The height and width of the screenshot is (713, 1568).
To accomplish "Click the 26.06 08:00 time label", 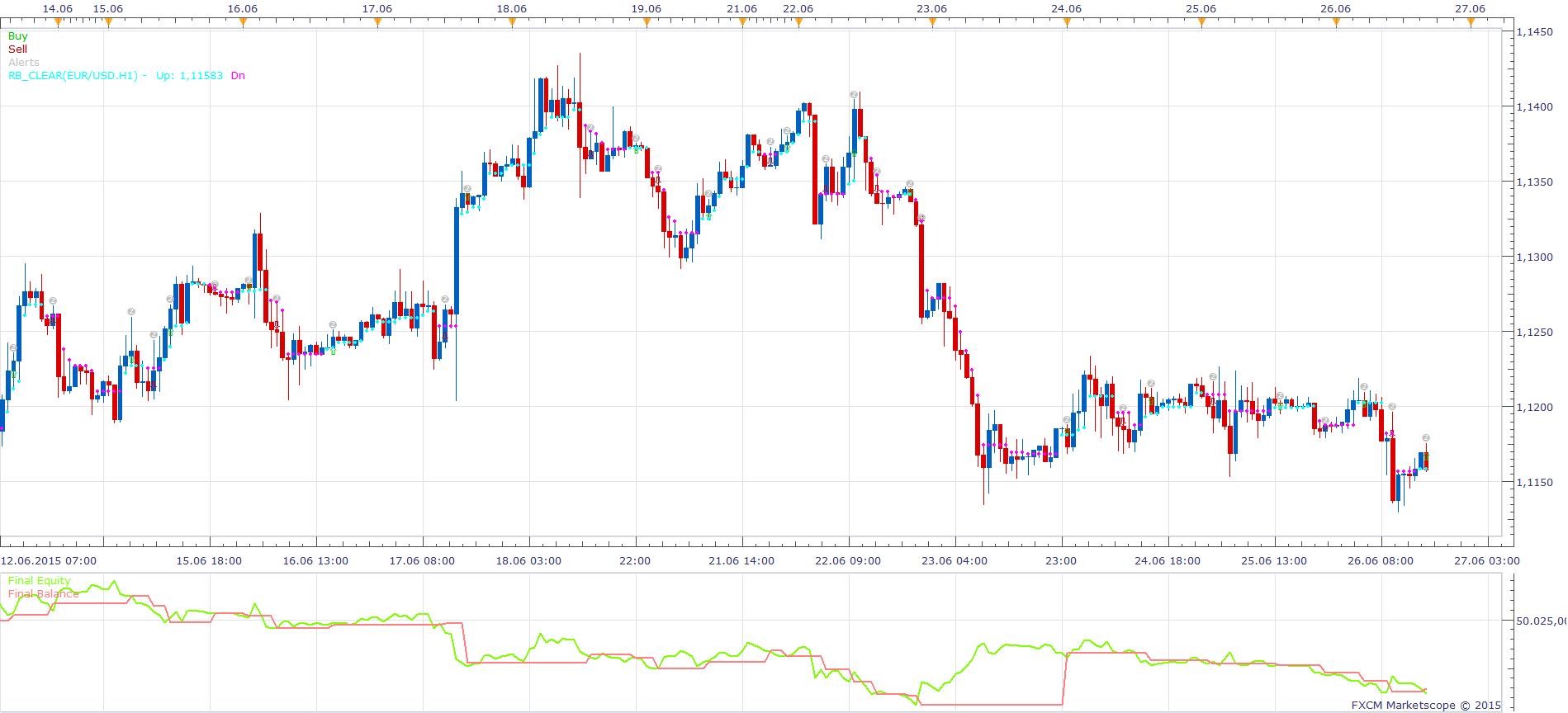I will pos(1381,561).
